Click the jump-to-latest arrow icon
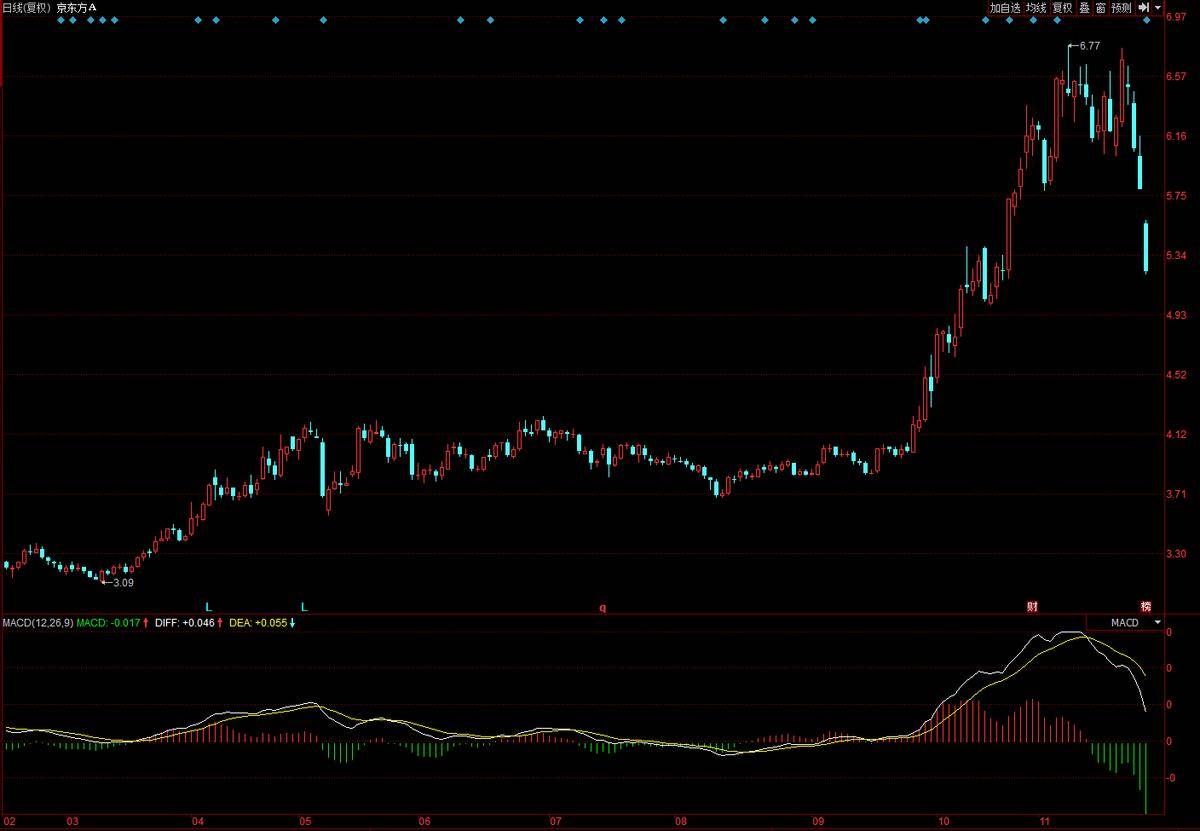This screenshot has height=831, width=1200. click(1143, 7)
